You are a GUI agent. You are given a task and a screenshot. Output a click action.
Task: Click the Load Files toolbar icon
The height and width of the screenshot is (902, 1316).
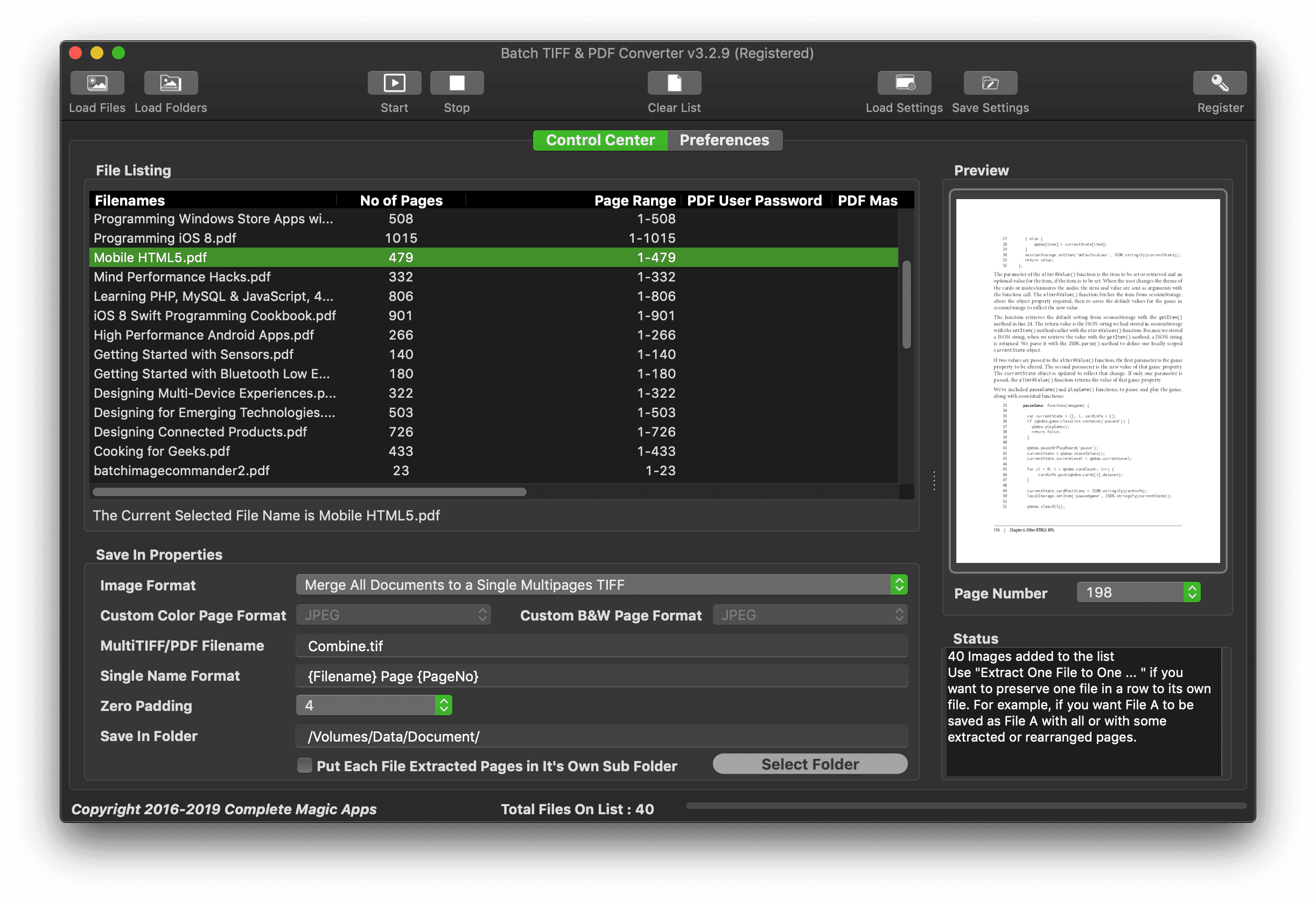(x=97, y=83)
